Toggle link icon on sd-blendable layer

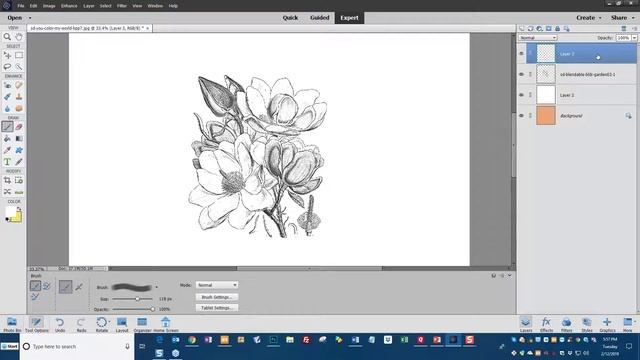530,74
